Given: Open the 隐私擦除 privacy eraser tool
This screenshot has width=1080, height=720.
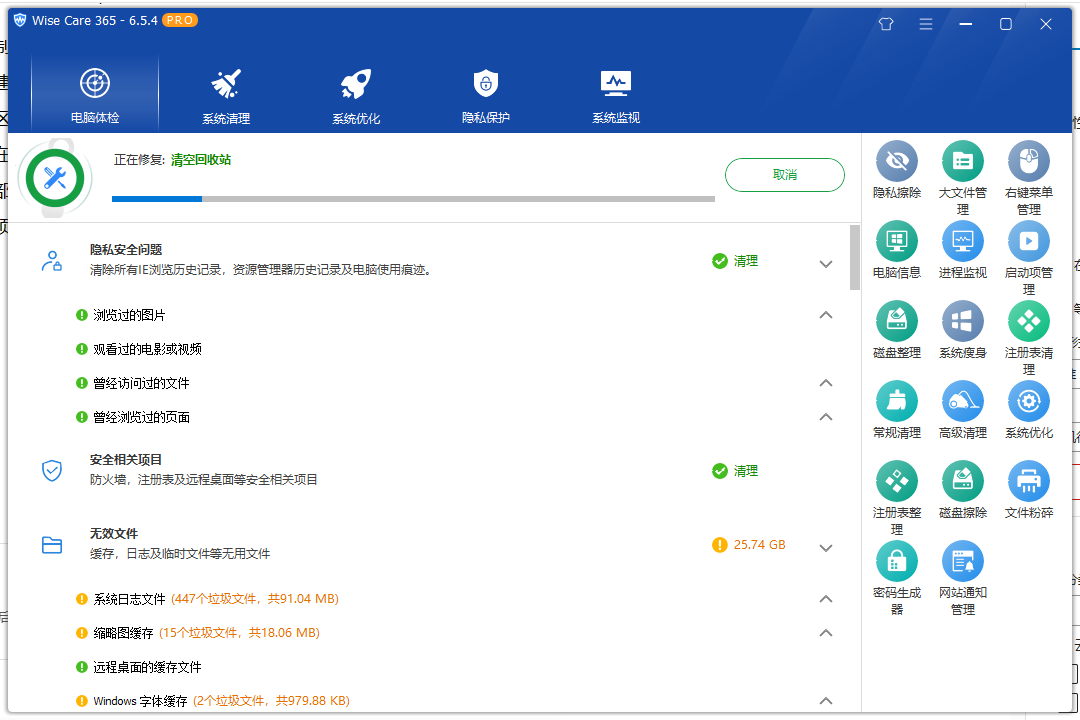Looking at the screenshot, I should click(x=896, y=170).
